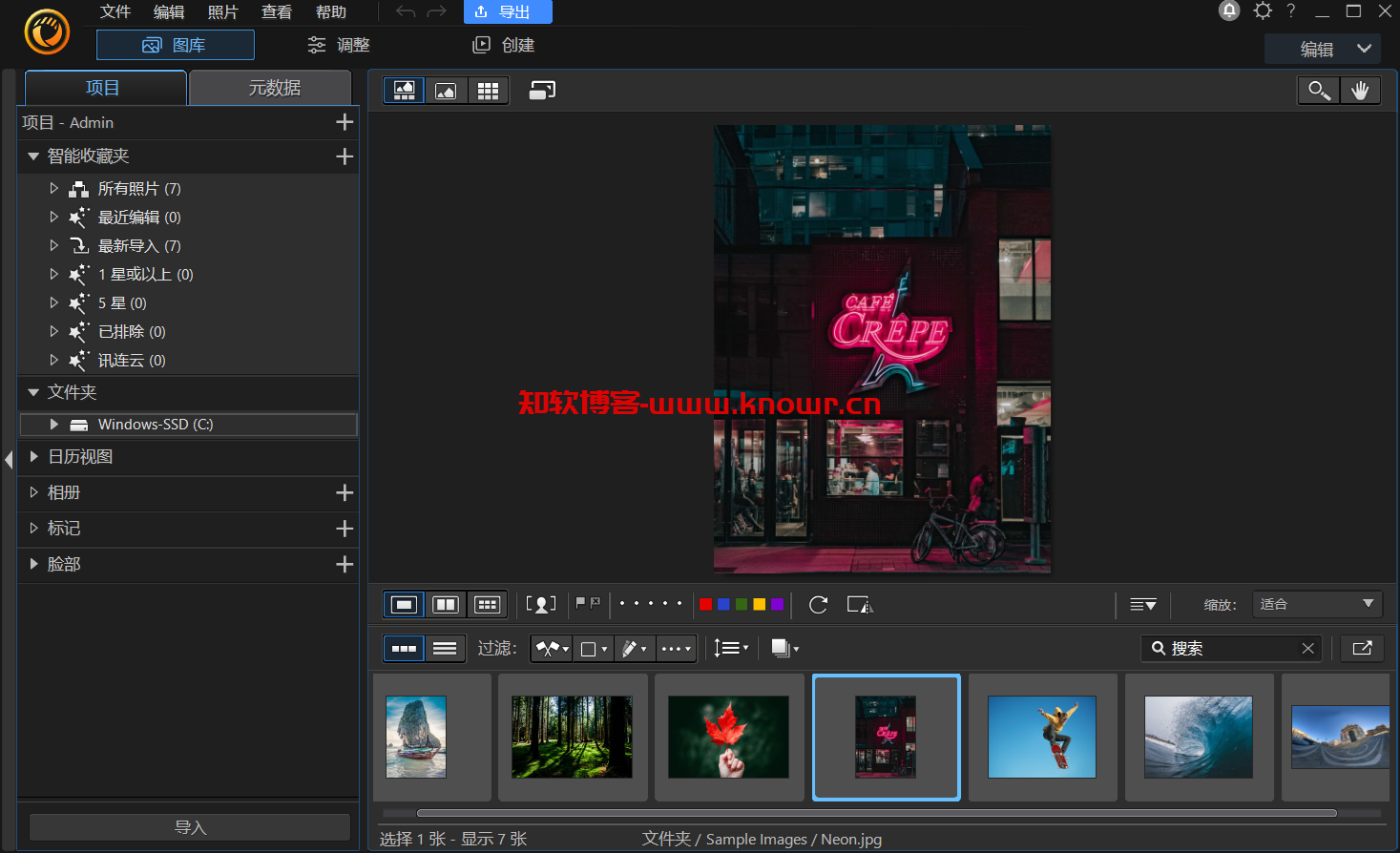Viewport: 1400px width, 853px height.
Task: Click the flag pick/reject icon
Action: coord(588,604)
